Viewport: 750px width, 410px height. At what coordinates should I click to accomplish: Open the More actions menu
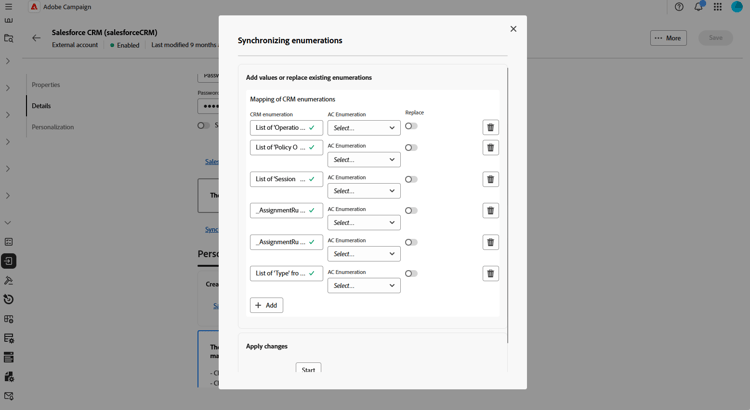click(x=668, y=38)
